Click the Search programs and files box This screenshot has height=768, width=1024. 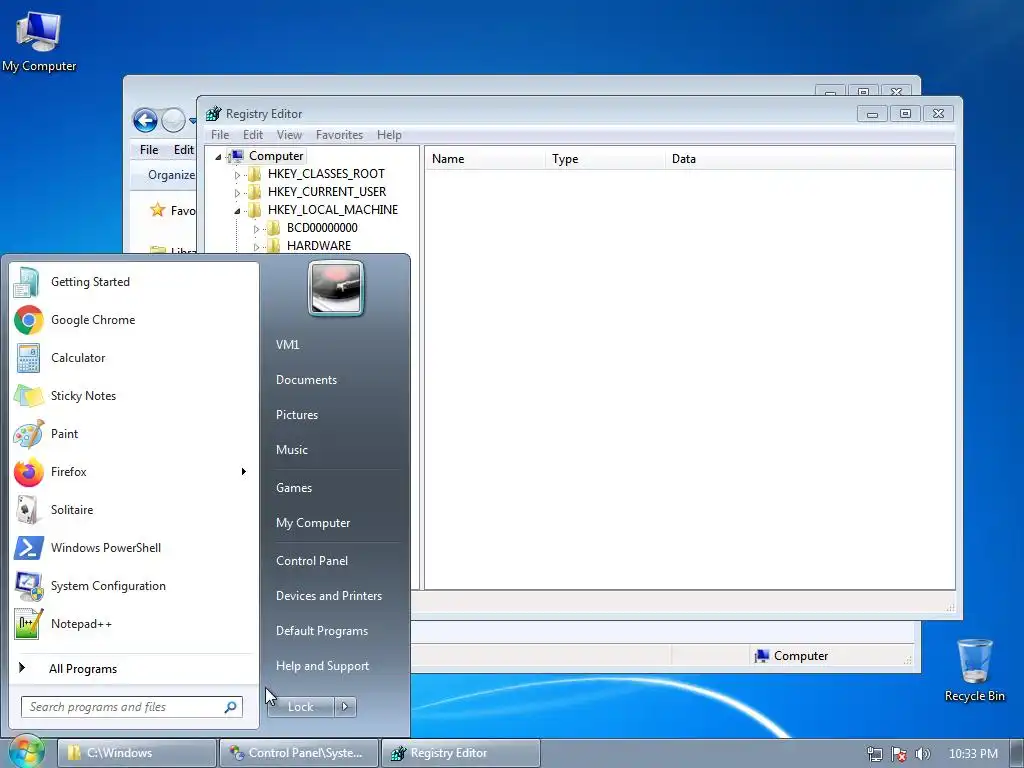click(x=132, y=707)
